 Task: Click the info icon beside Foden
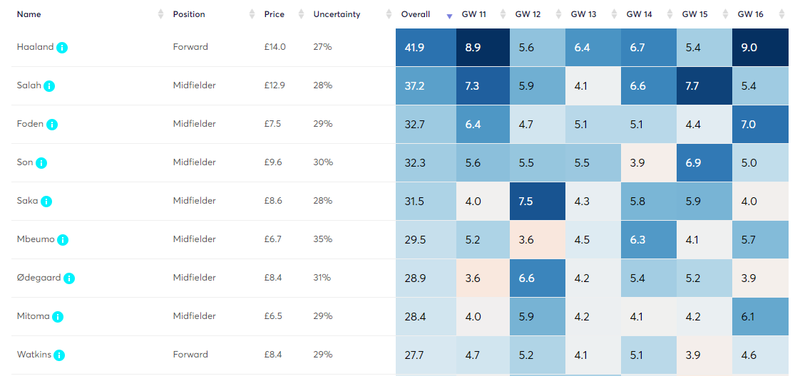coord(52,124)
